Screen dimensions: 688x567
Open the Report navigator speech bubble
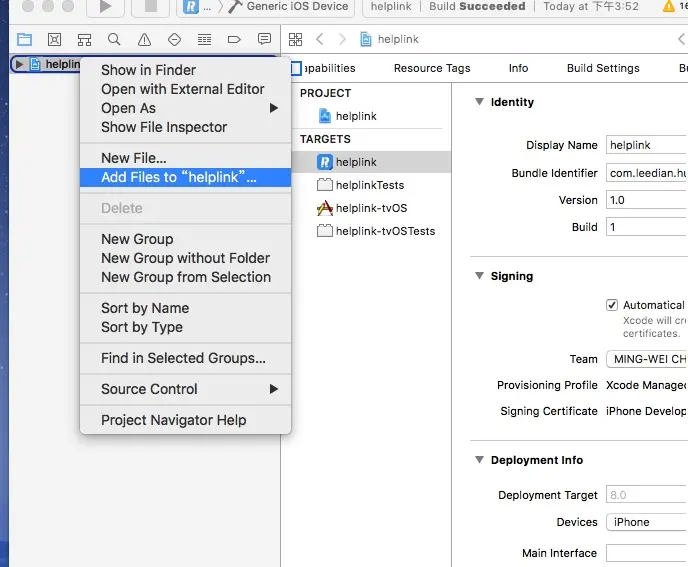(264, 39)
